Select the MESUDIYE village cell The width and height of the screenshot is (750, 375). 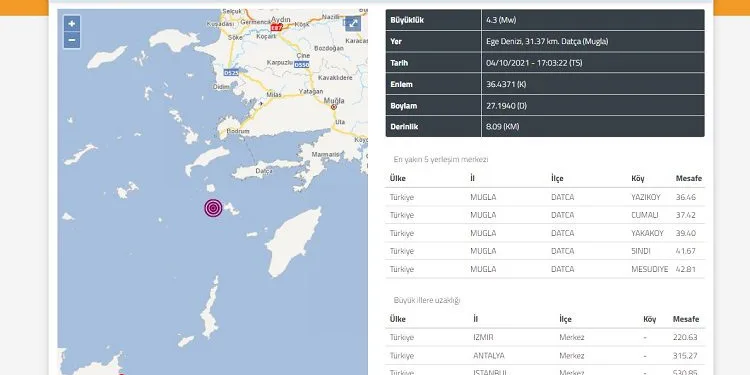coord(650,269)
